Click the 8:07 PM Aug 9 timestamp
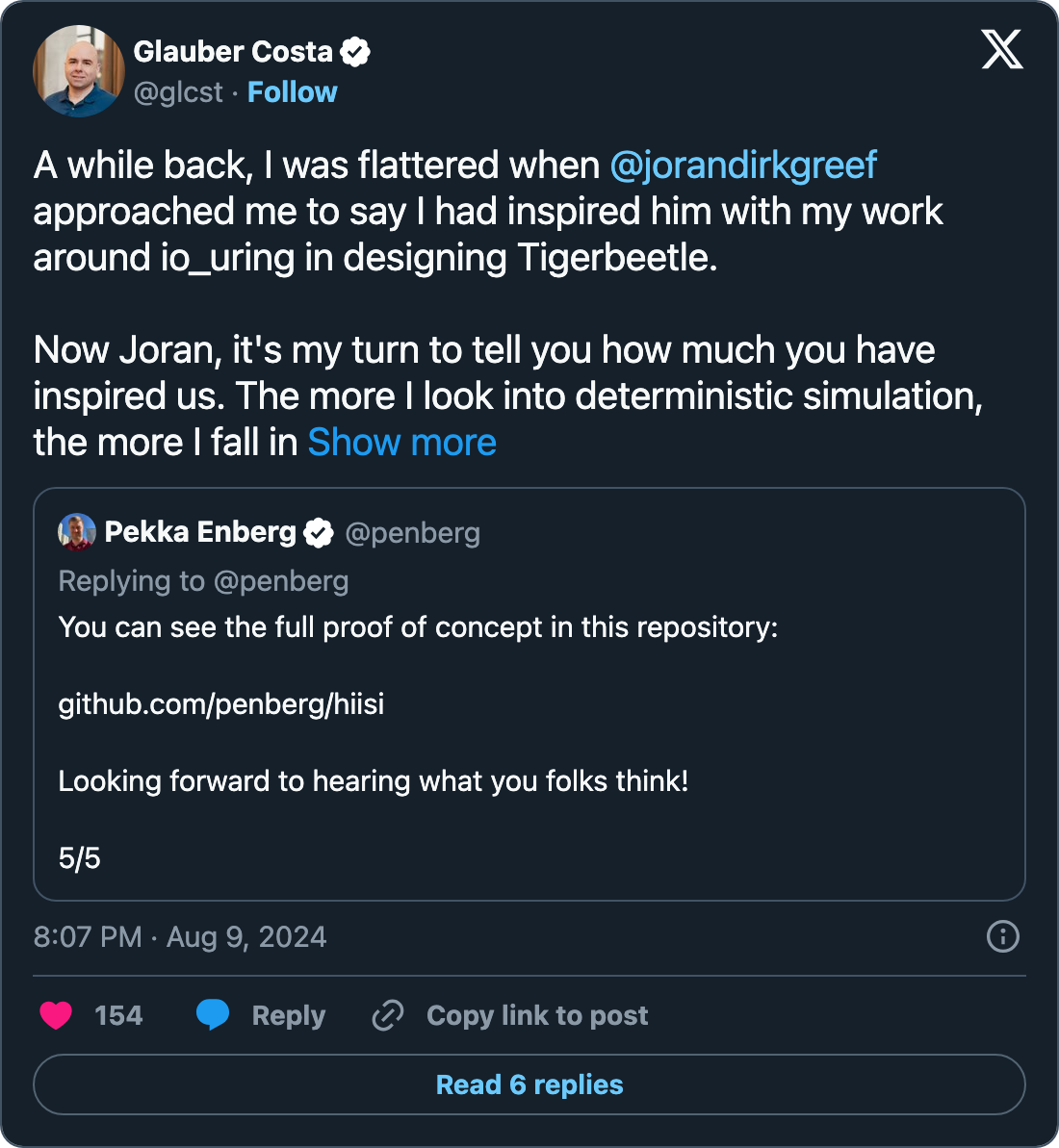This screenshot has width=1059, height=1148. point(180,937)
